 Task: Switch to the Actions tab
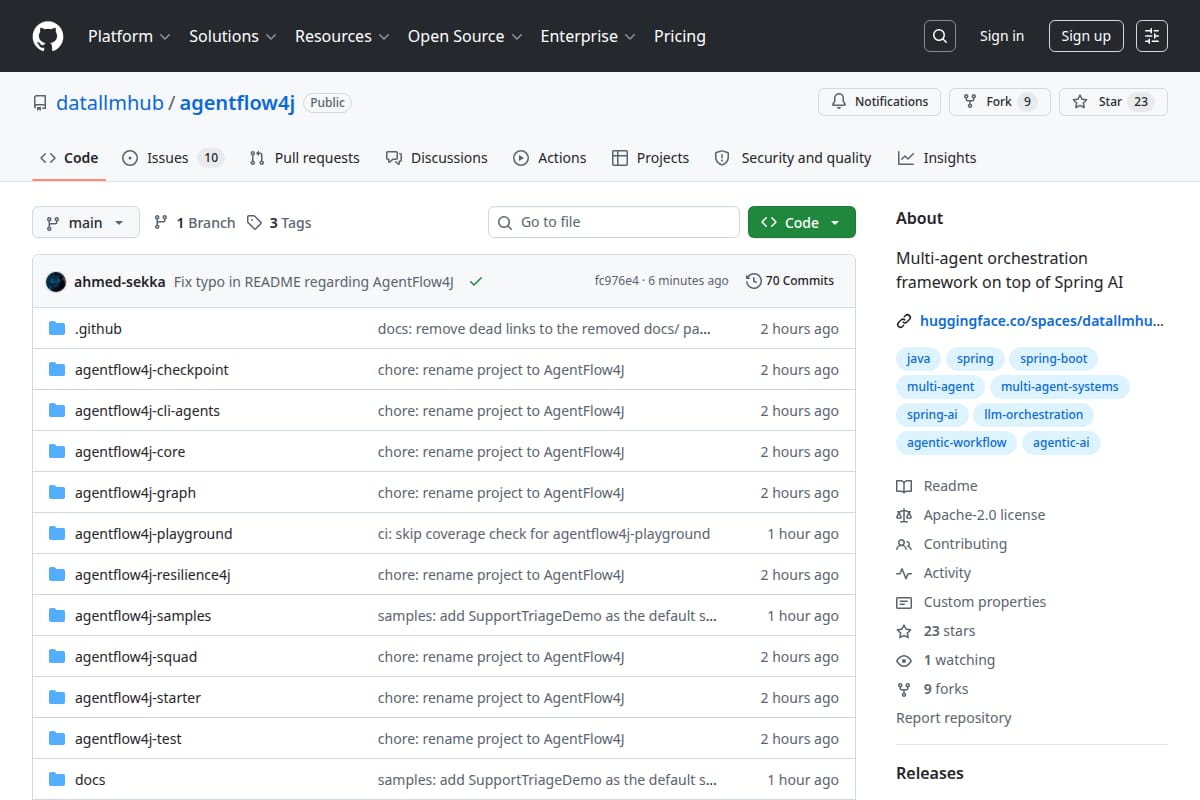pos(550,158)
